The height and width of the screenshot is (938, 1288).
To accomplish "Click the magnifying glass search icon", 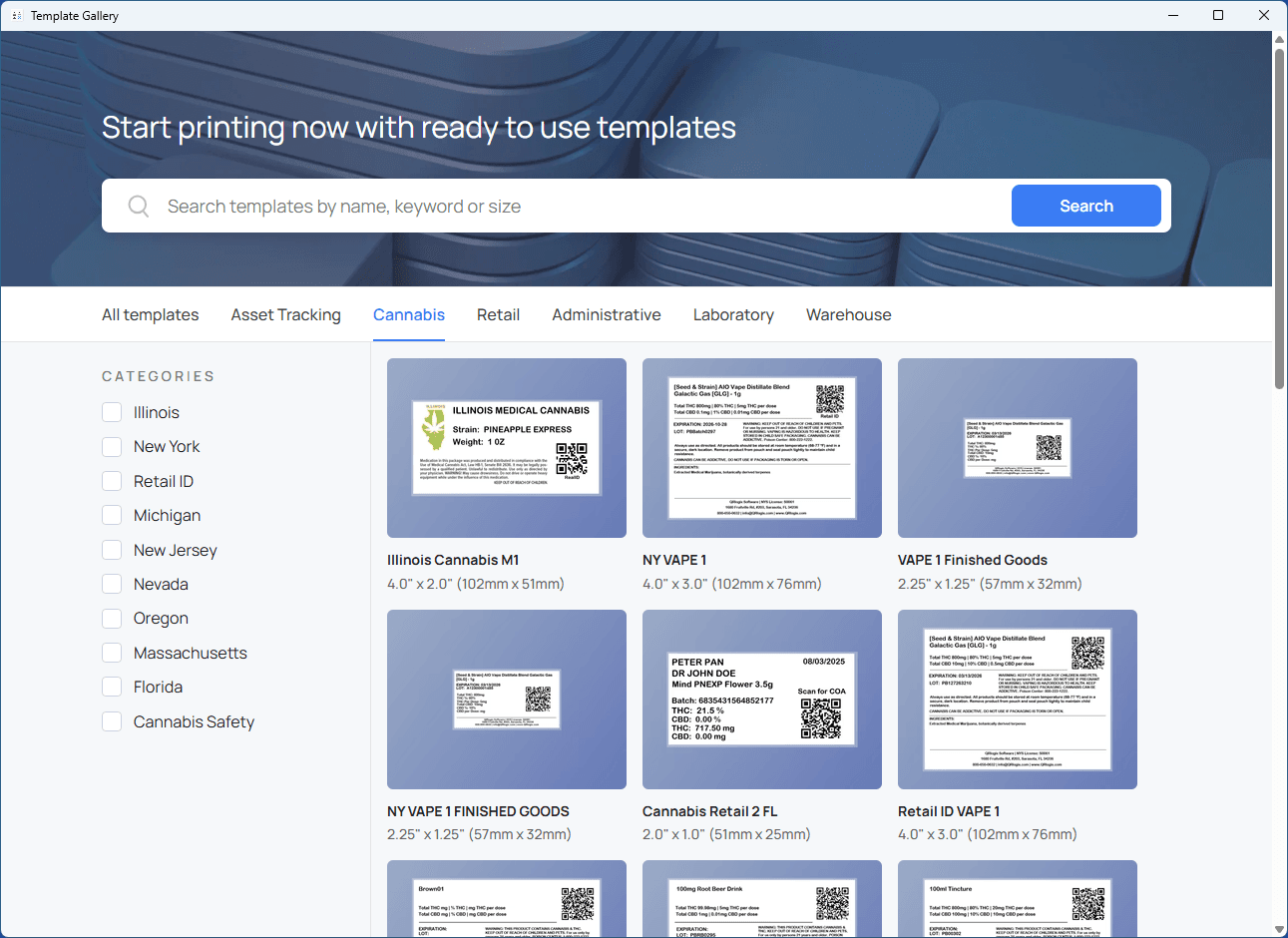I will (x=139, y=207).
